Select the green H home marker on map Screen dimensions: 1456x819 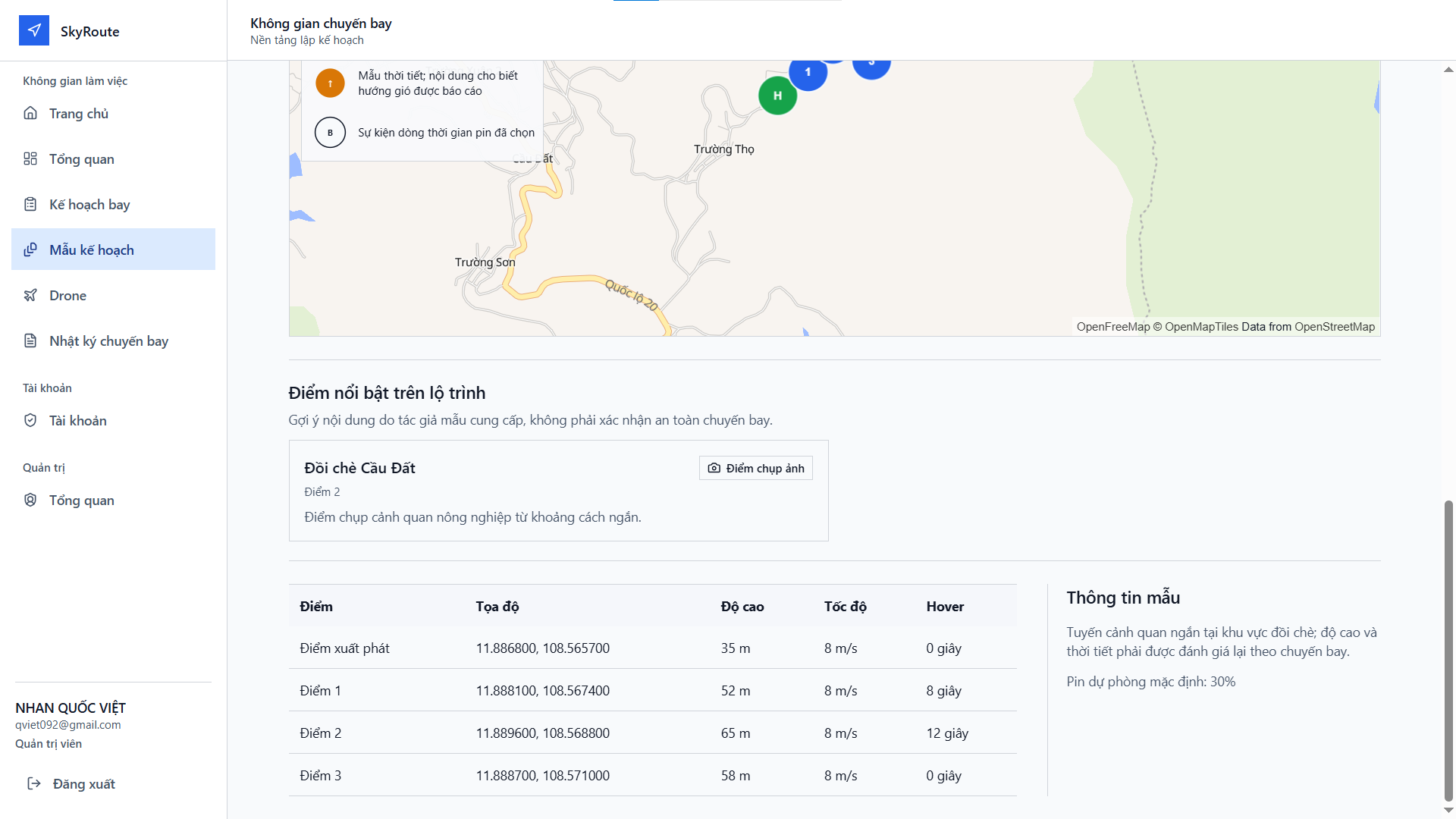tap(777, 96)
